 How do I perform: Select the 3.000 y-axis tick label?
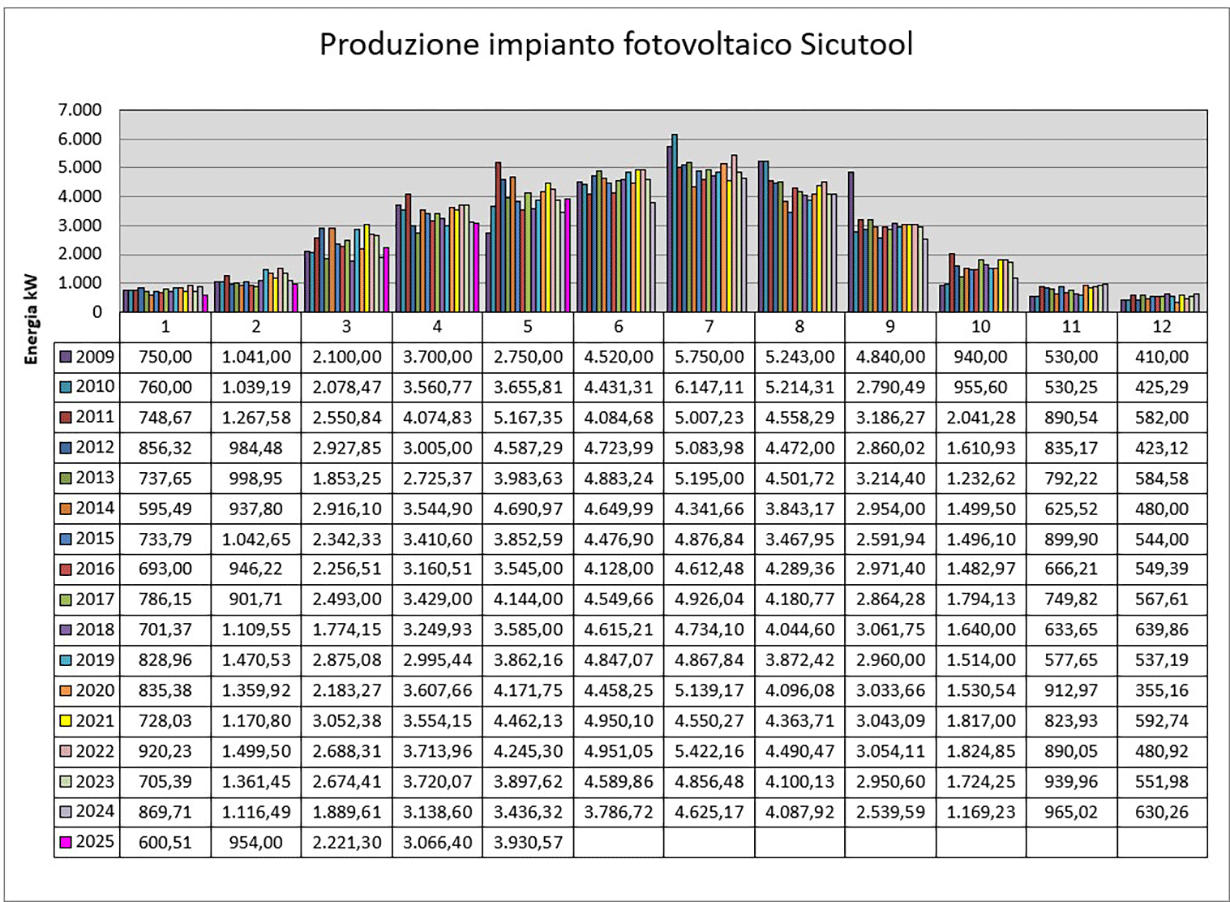point(82,225)
